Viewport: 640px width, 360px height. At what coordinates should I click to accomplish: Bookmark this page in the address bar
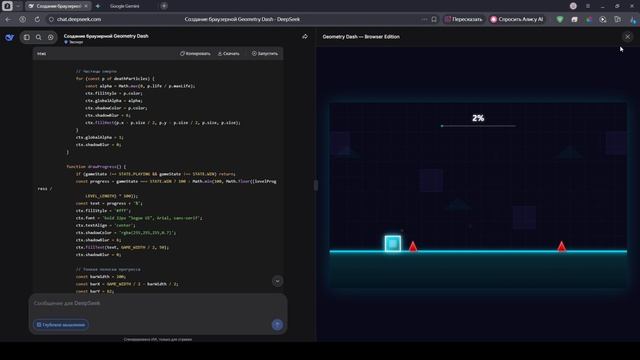click(x=434, y=19)
